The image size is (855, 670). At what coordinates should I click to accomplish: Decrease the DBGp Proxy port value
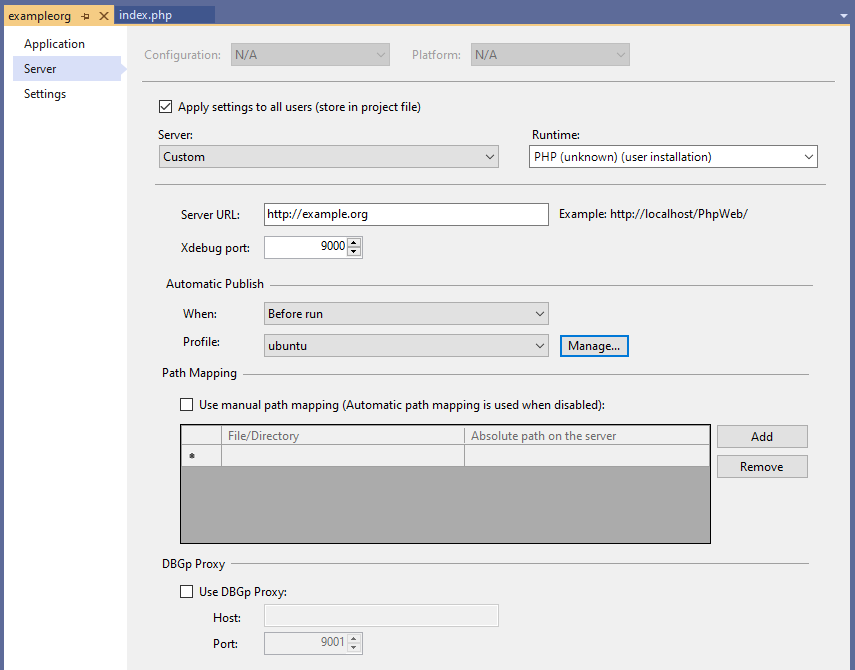click(x=354, y=648)
